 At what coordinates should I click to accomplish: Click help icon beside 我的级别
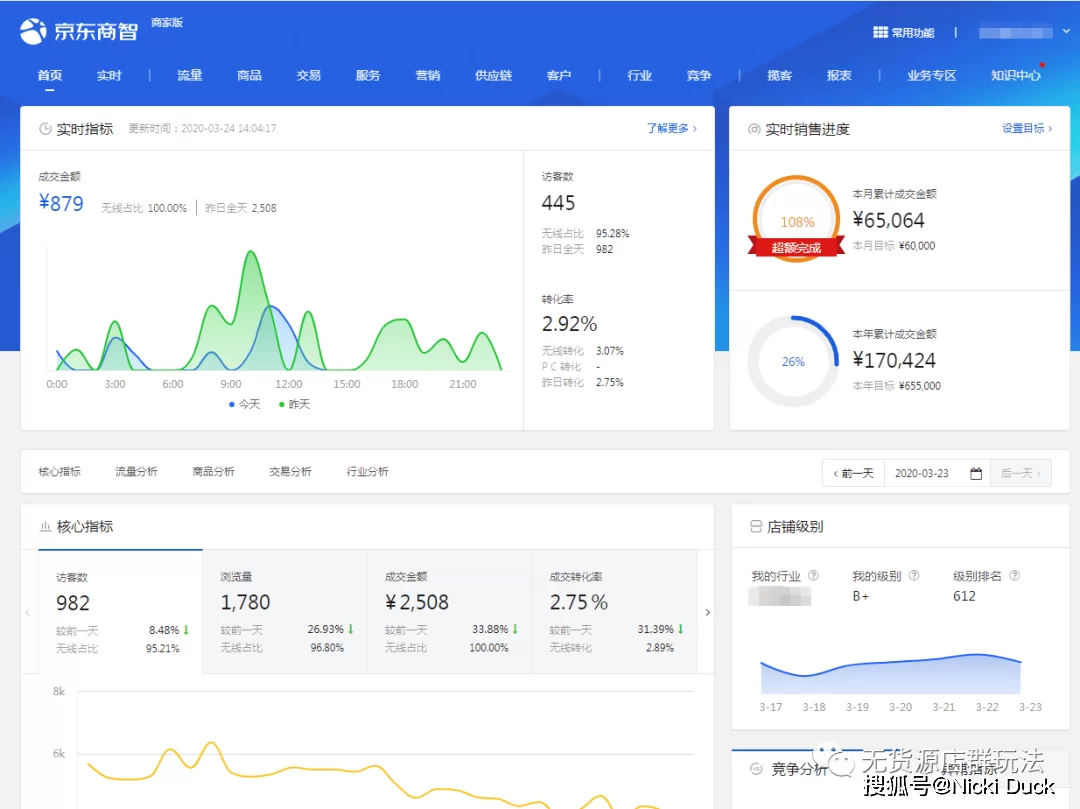point(912,576)
